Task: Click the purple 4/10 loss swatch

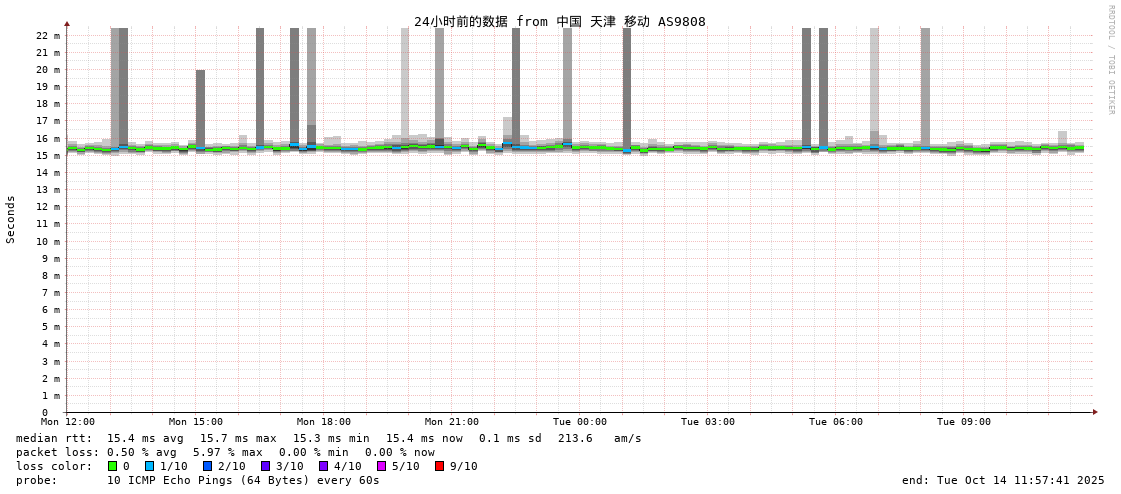Action: pos(323,466)
